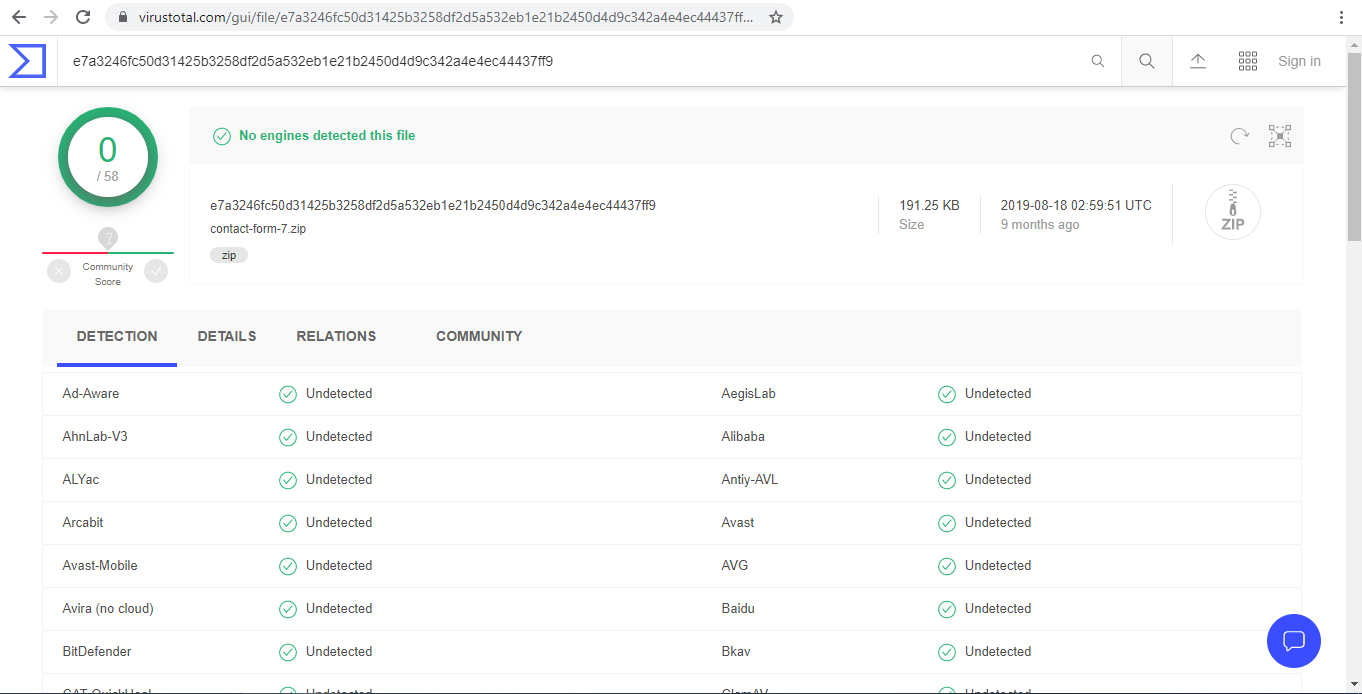Click the browser forward arrow
Image resolution: width=1362 pixels, height=694 pixels.
tap(51, 17)
